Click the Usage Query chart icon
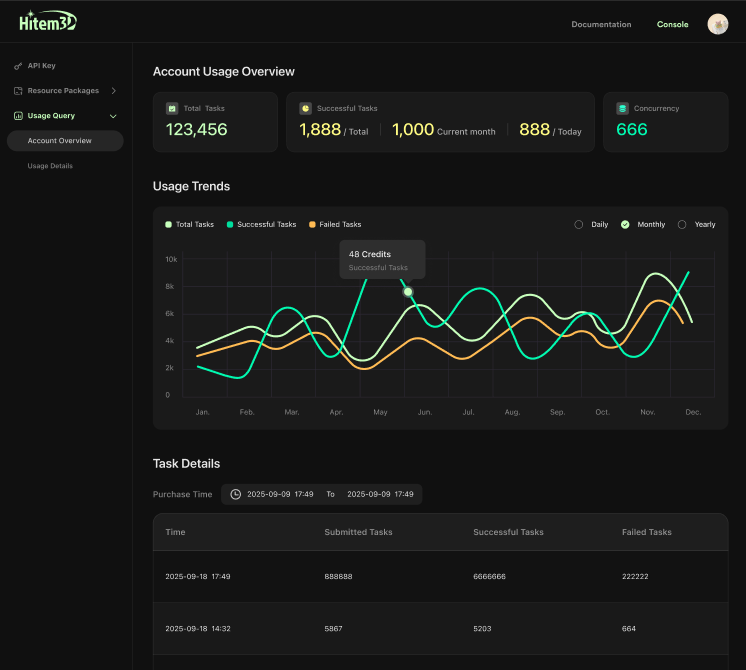Image resolution: width=746 pixels, height=670 pixels. coord(18,116)
